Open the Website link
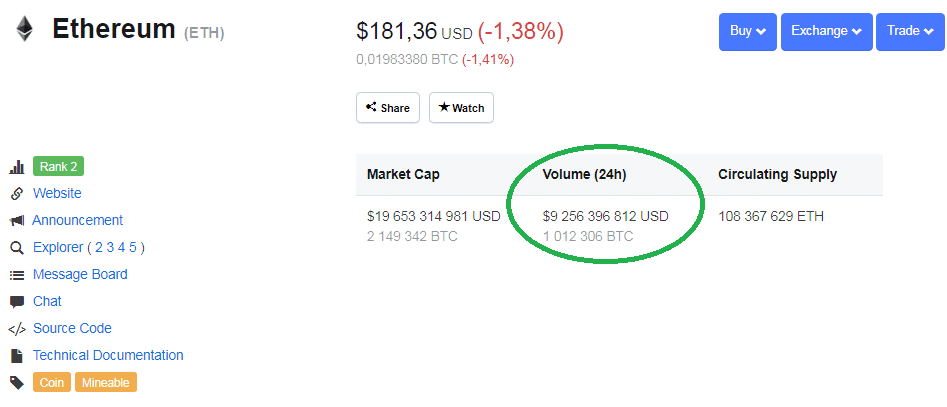The image size is (947, 407). coord(57,193)
